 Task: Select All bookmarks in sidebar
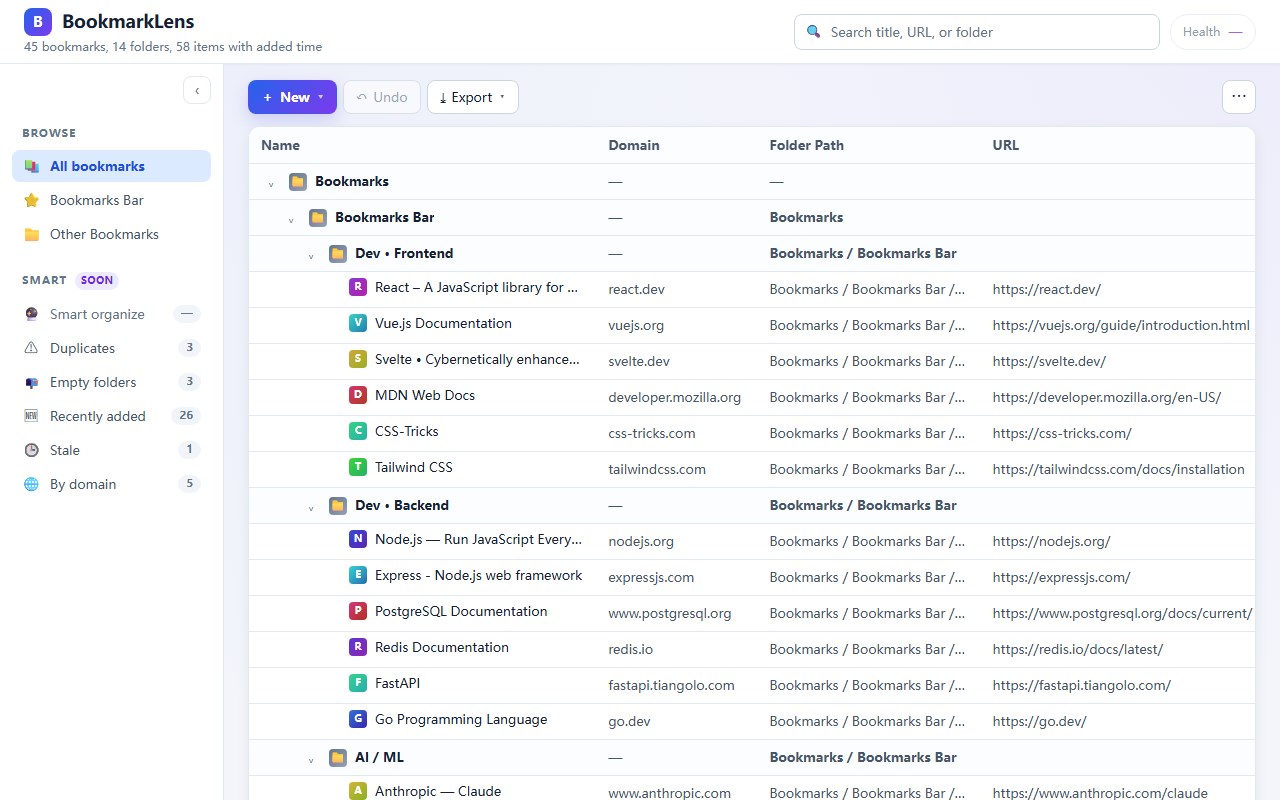coord(111,166)
